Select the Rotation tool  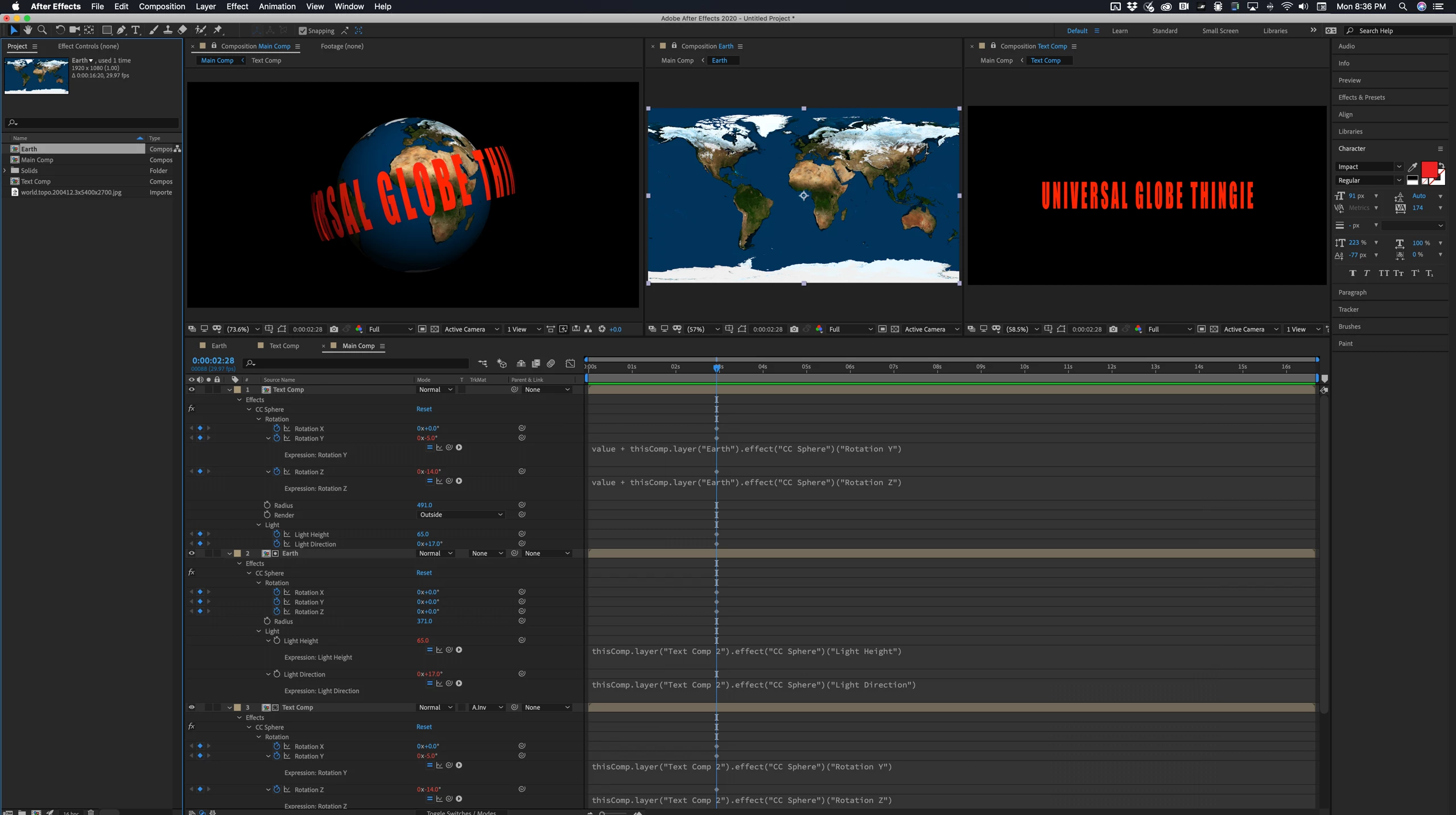coord(60,30)
